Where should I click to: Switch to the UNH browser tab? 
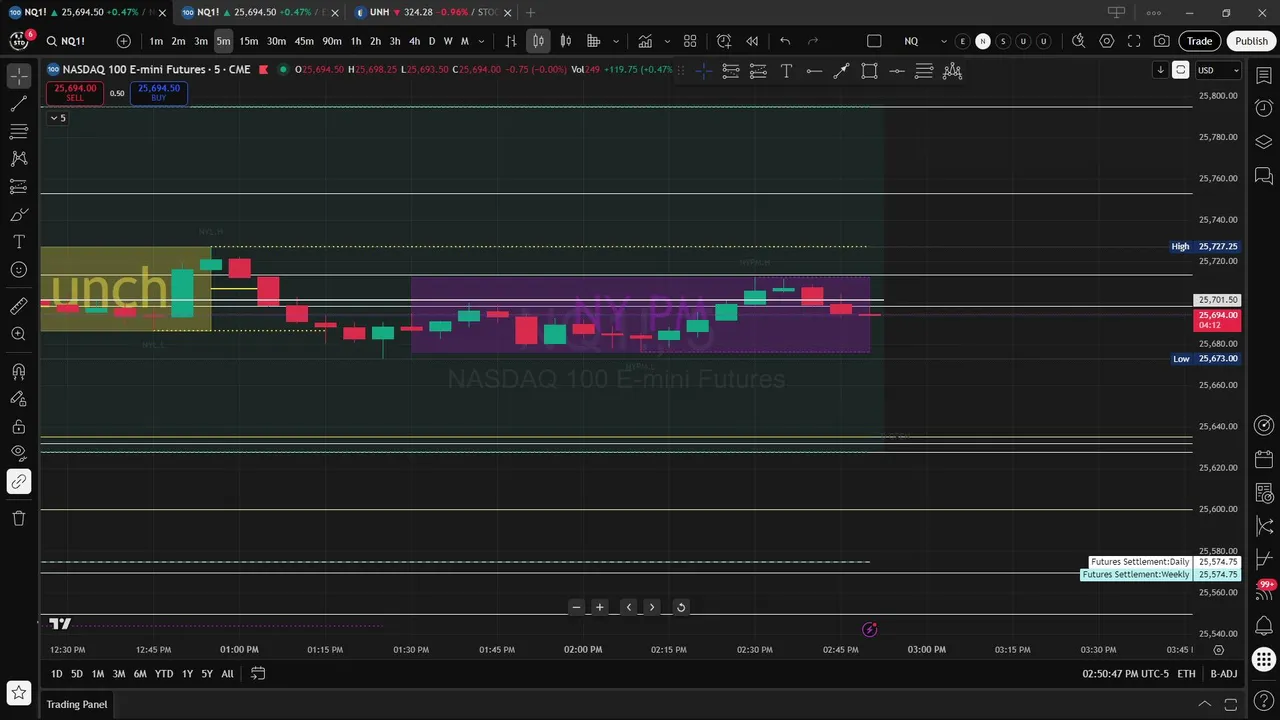pos(433,12)
